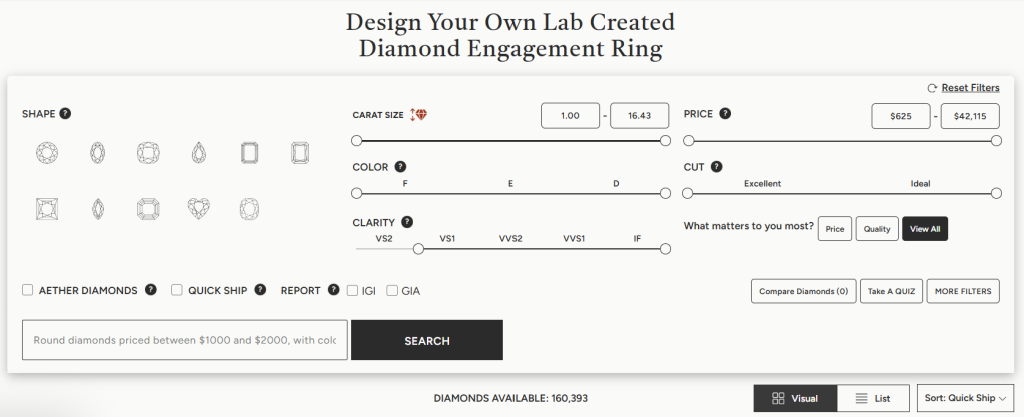Select the emerald cut diamond shape
1024x417 pixels.
(249, 153)
